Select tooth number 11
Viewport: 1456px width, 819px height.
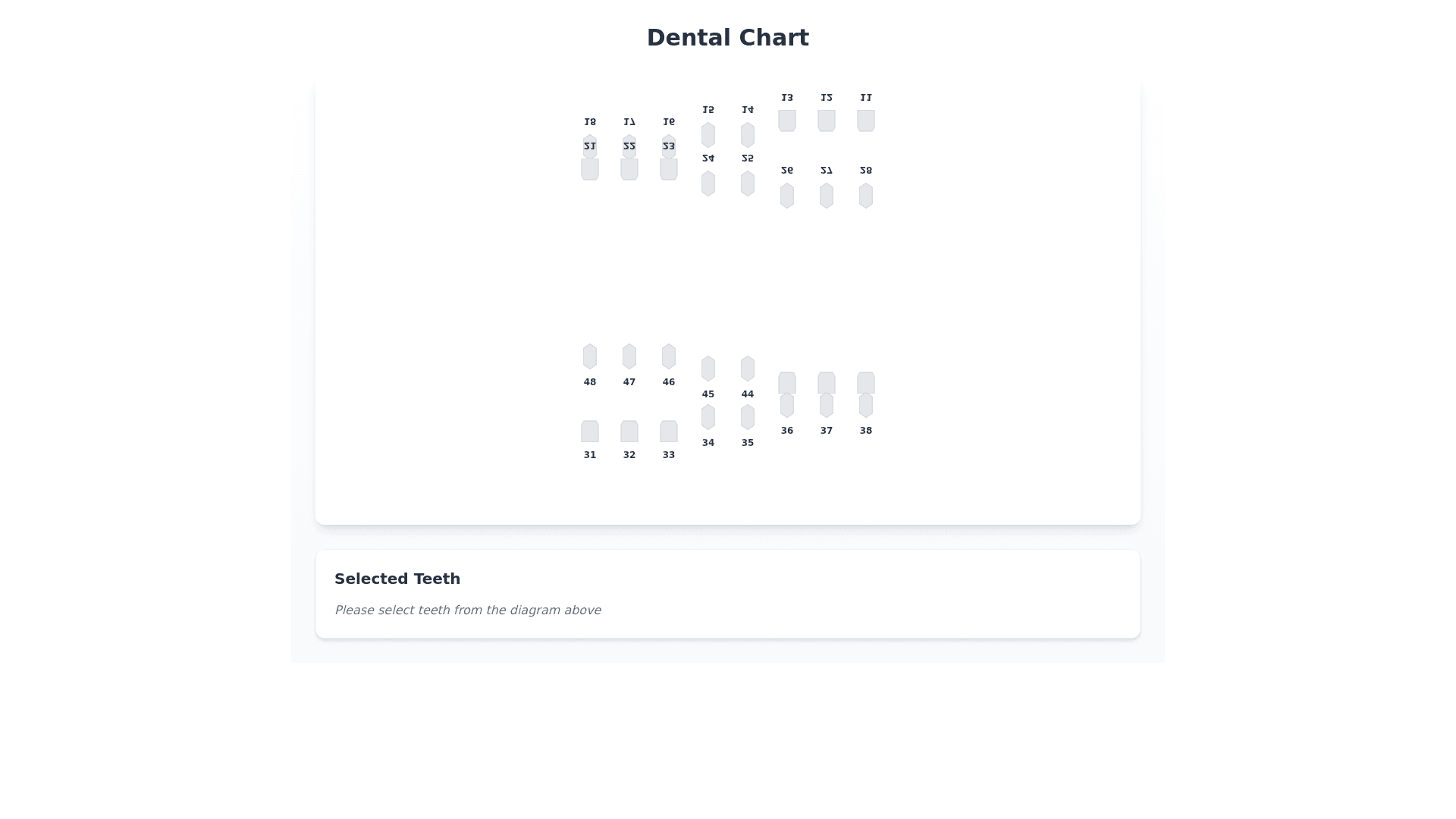pos(866,120)
